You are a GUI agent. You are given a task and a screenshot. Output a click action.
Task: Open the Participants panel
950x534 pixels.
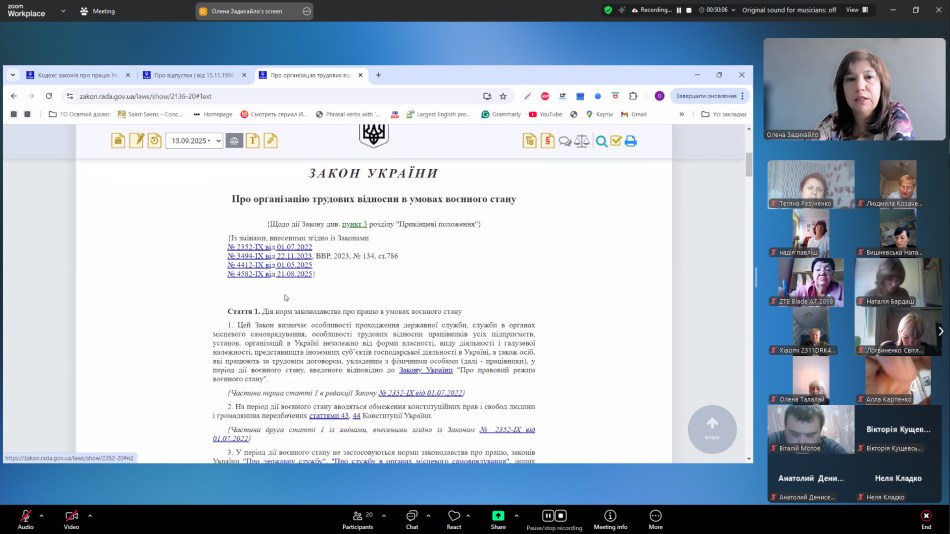click(x=357, y=516)
